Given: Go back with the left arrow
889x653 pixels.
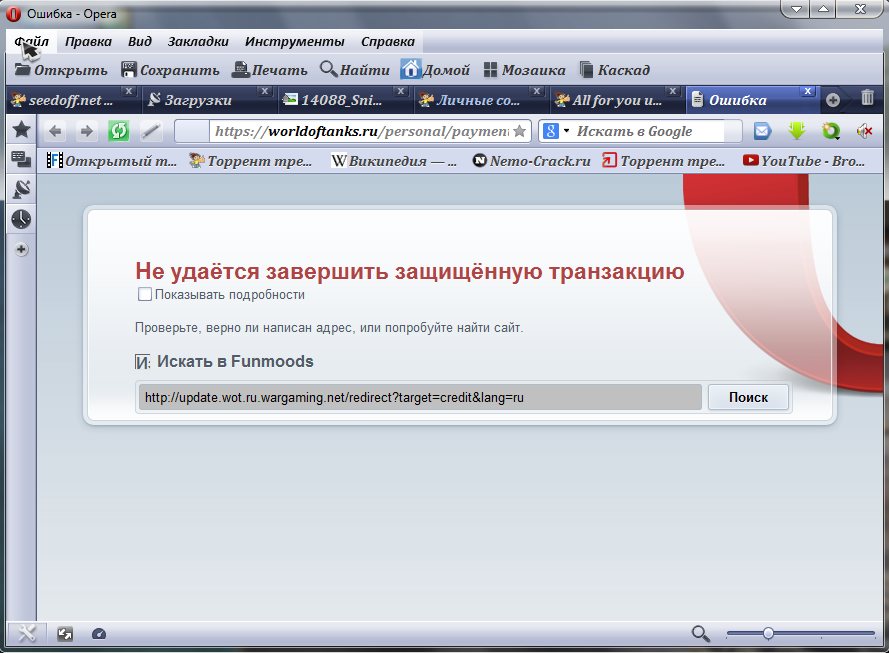Looking at the screenshot, I should pos(55,132).
